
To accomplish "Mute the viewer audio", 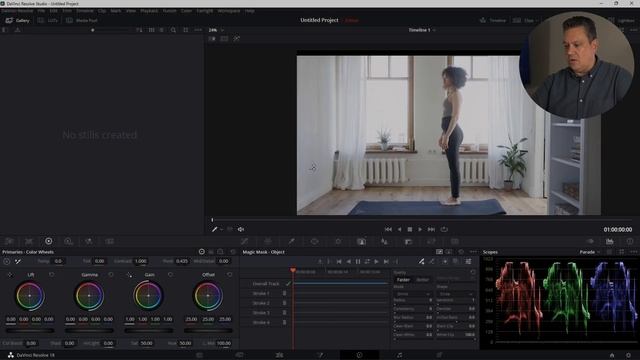I will (241, 229).
